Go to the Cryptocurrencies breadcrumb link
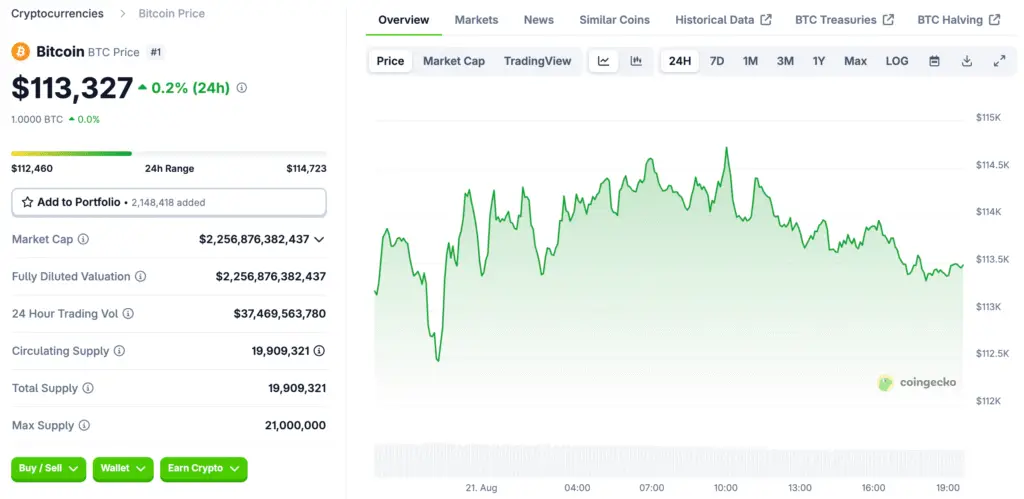The height and width of the screenshot is (499, 1024). pyautogui.click(x=57, y=14)
